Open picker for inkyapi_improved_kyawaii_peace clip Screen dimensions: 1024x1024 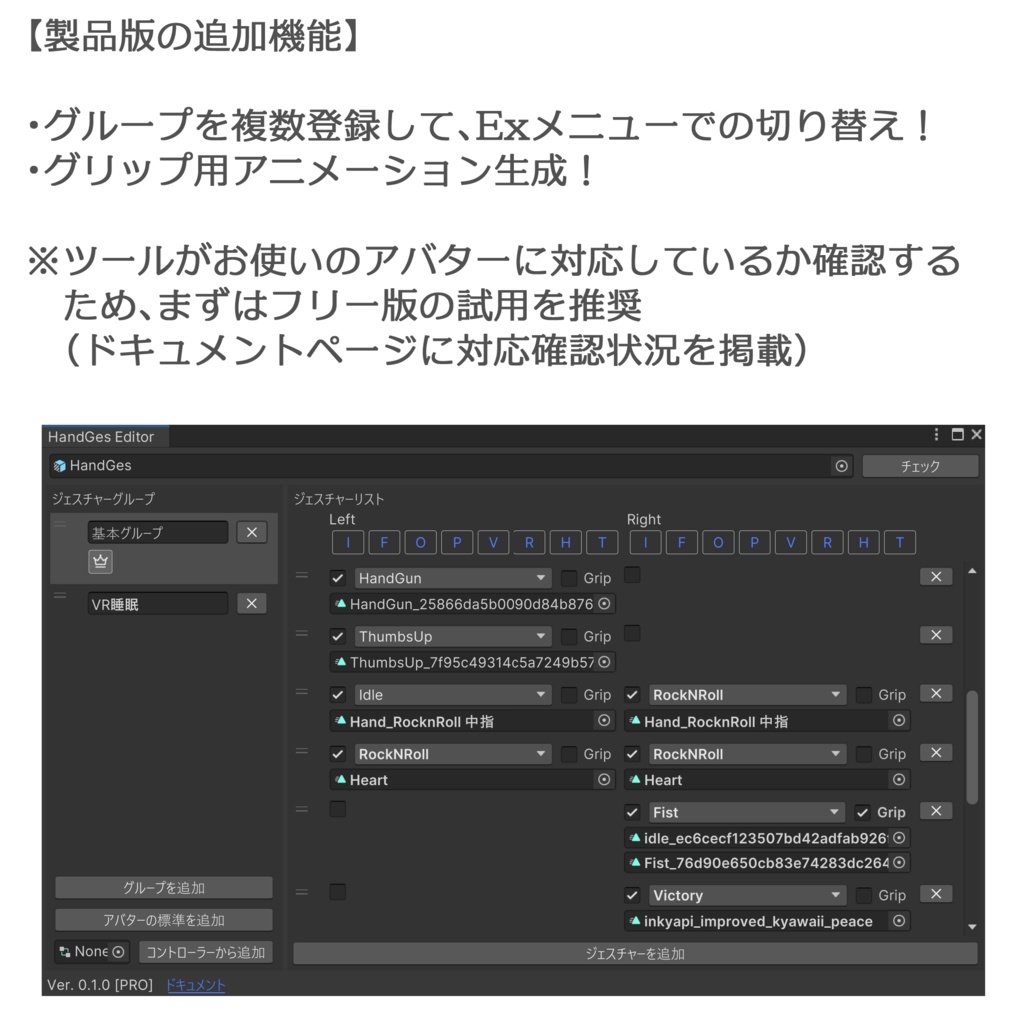click(897, 921)
